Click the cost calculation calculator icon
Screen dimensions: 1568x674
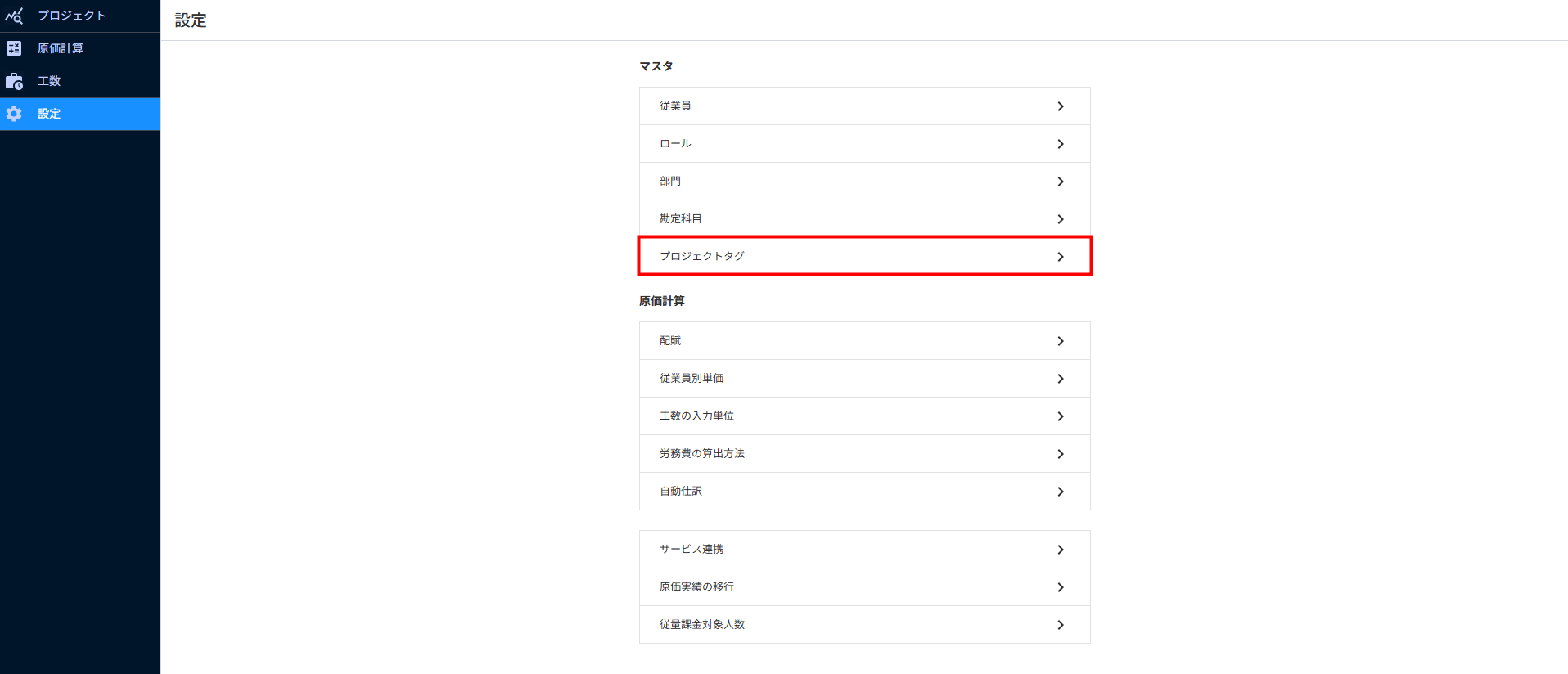point(14,48)
